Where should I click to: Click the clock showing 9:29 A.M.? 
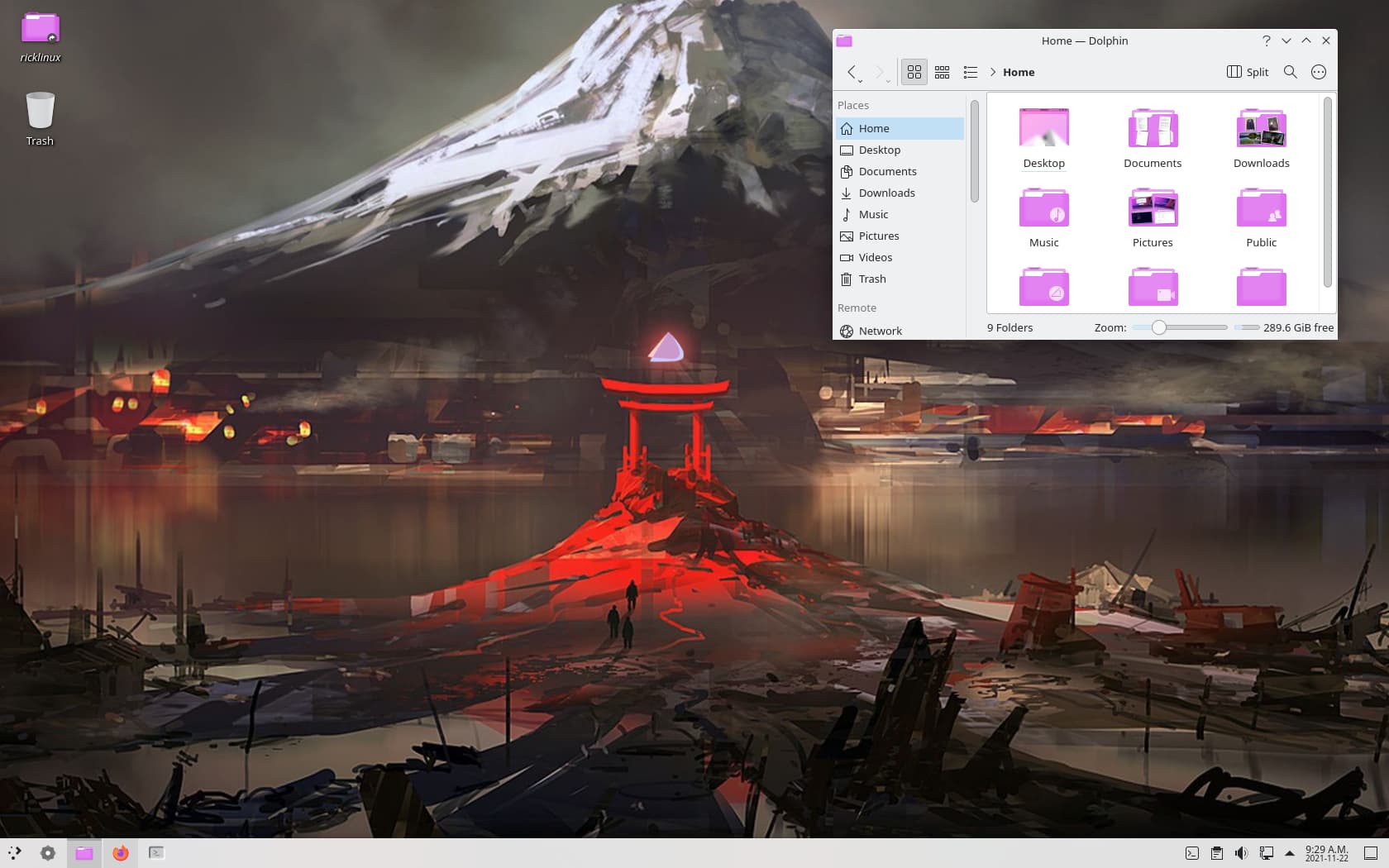[1326, 853]
